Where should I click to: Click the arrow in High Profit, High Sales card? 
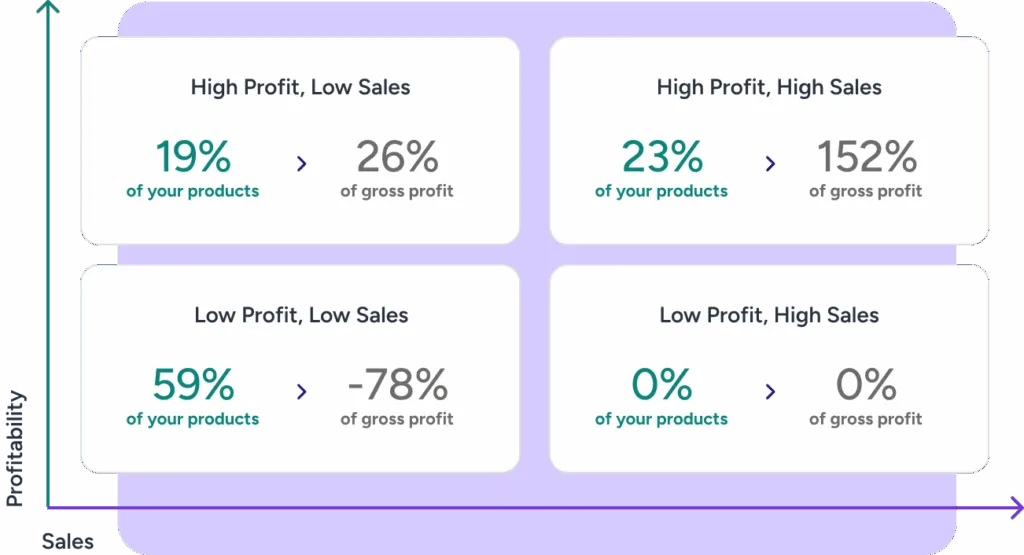point(770,164)
